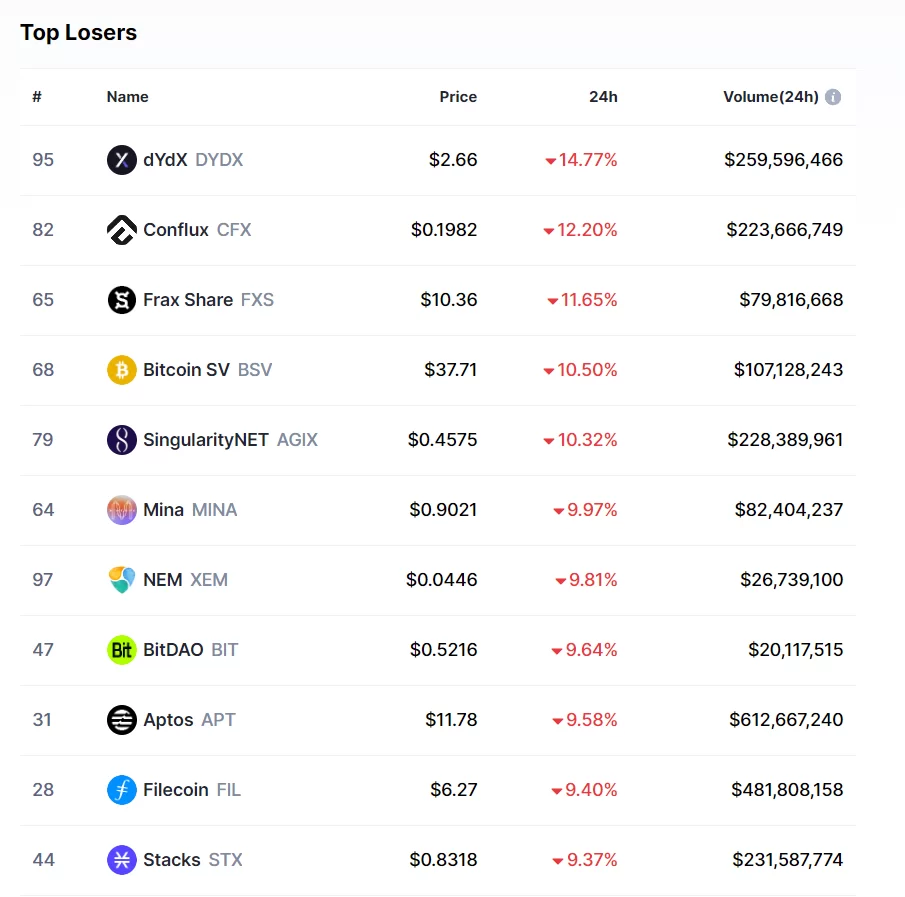
Task: Click the dYdX coin logo icon
Action: 122,160
